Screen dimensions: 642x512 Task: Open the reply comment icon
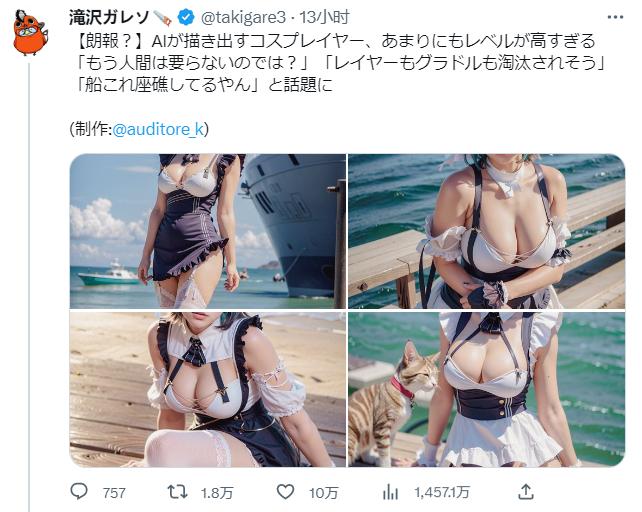pos(79,491)
